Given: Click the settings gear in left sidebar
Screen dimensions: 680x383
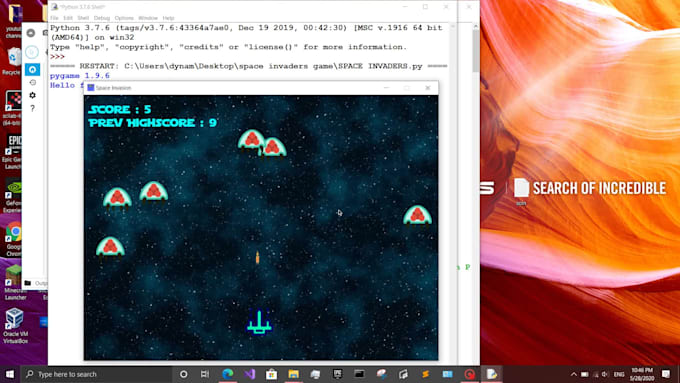Looking at the screenshot, I should (33, 95).
